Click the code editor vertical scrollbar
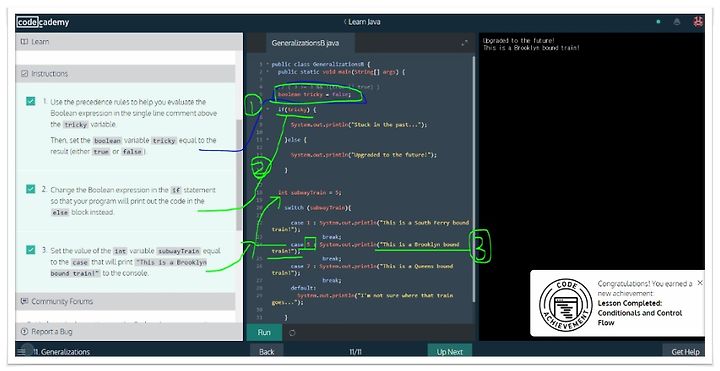The height and width of the screenshot is (371, 720). click(474, 179)
